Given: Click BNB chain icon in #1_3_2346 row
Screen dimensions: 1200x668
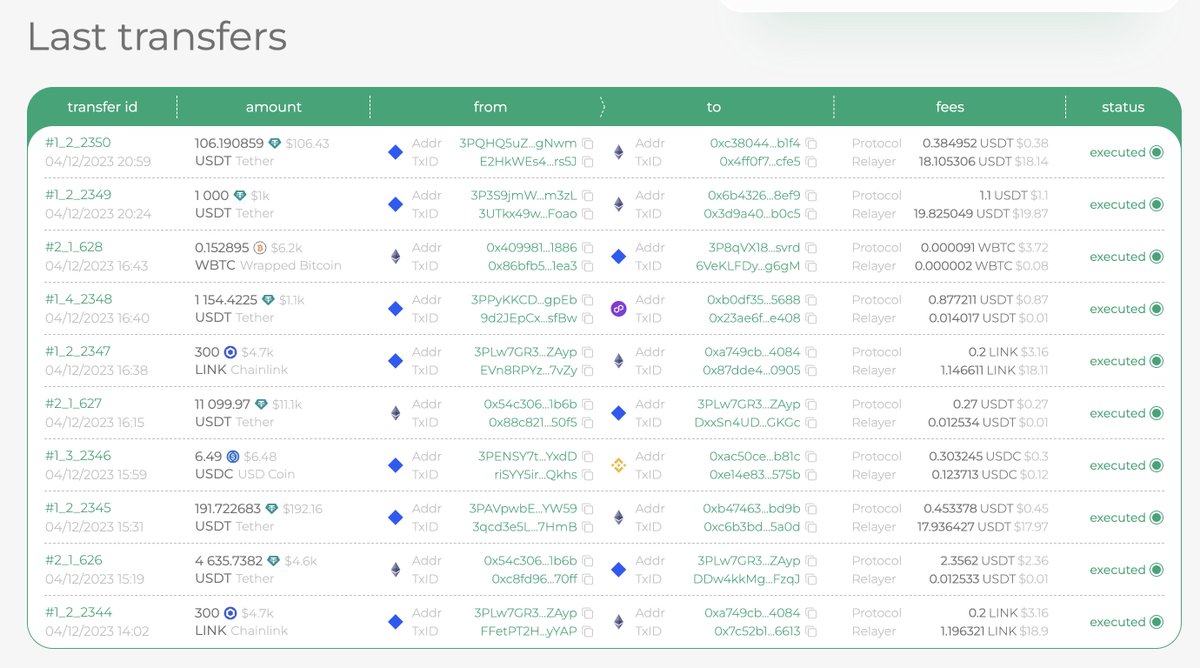Looking at the screenshot, I should pyautogui.click(x=618, y=466).
